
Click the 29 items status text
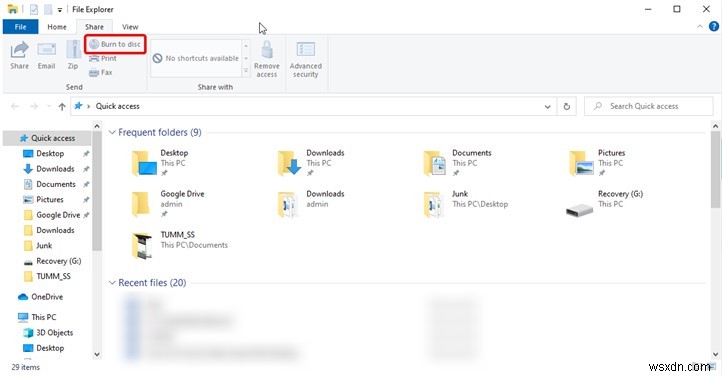(x=26, y=367)
